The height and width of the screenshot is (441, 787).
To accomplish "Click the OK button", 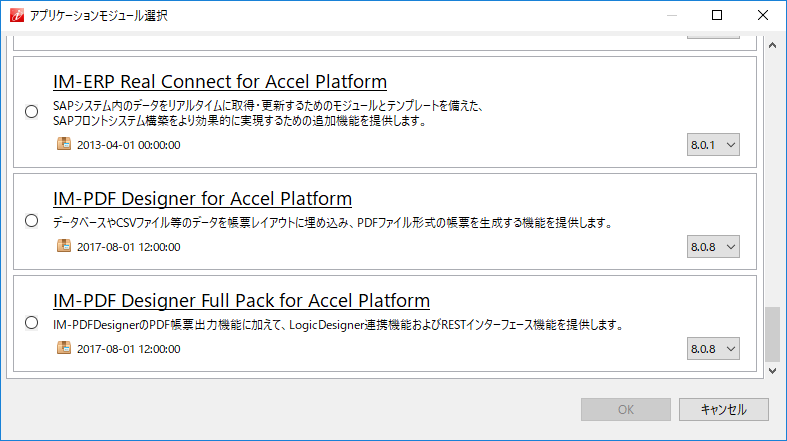I will [626, 409].
